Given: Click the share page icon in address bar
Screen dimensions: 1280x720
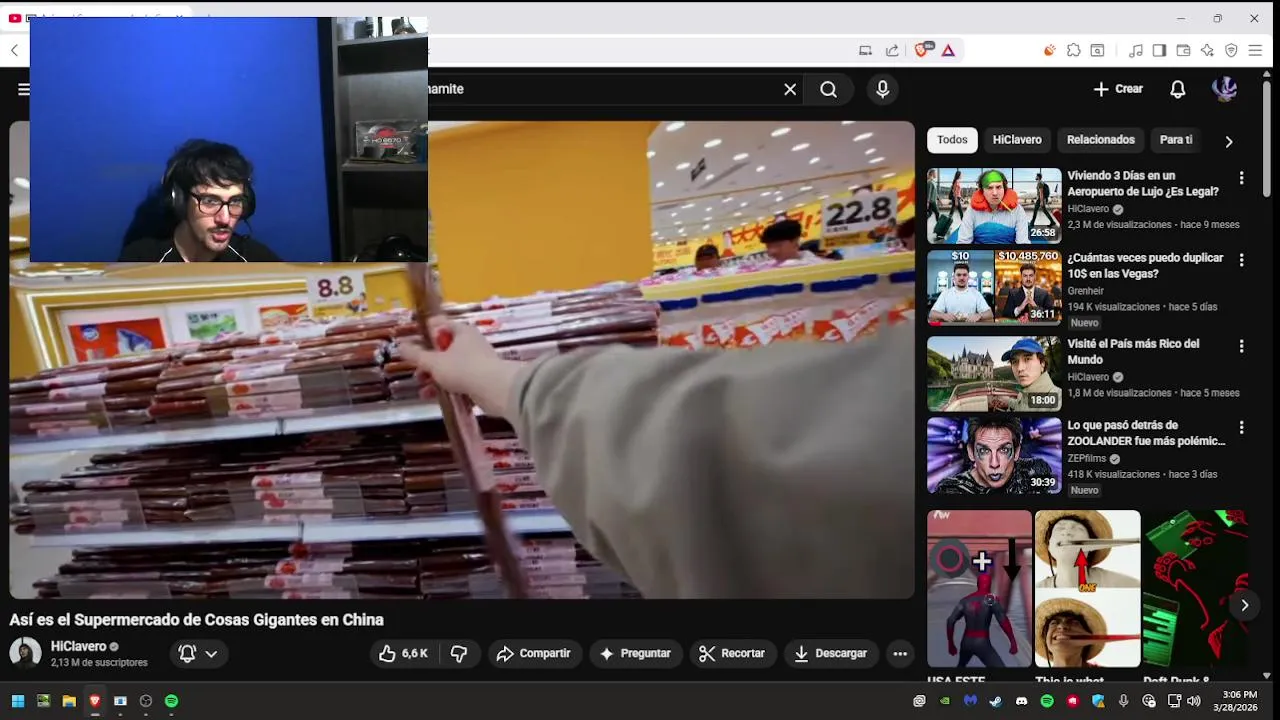Looking at the screenshot, I should coord(892,50).
